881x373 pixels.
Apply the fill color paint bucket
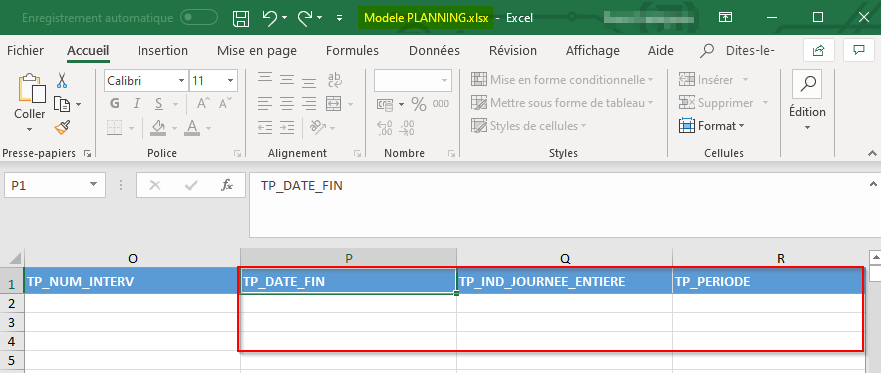tap(158, 128)
